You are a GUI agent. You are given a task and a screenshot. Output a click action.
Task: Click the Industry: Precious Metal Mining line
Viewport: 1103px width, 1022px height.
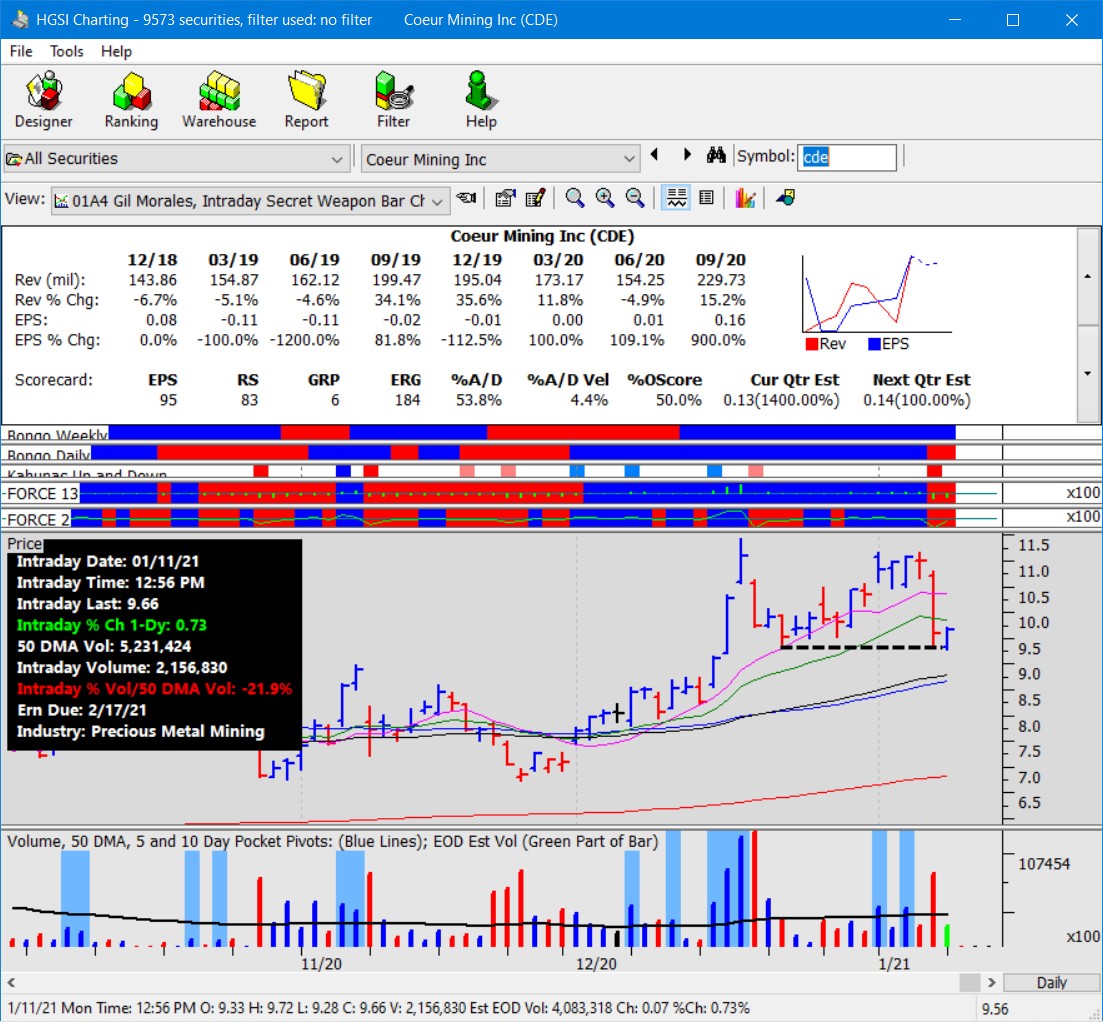141,732
